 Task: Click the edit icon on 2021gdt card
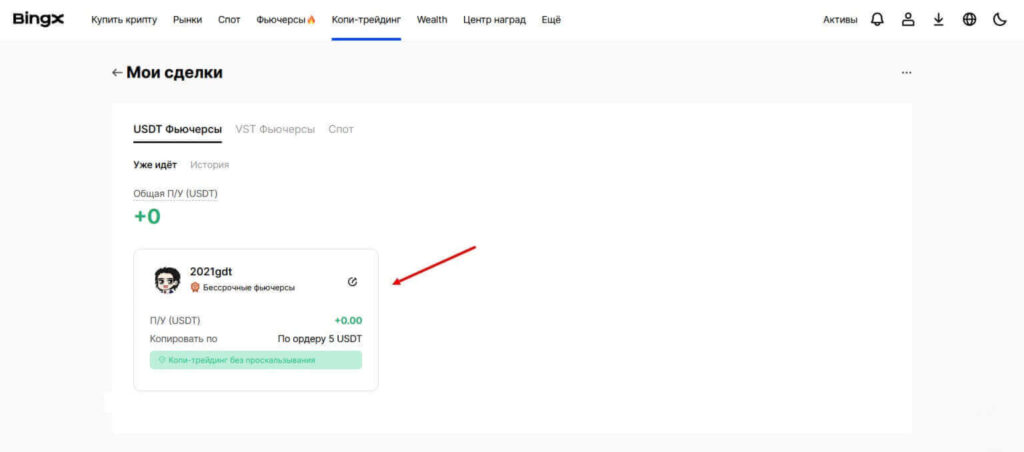pos(352,281)
